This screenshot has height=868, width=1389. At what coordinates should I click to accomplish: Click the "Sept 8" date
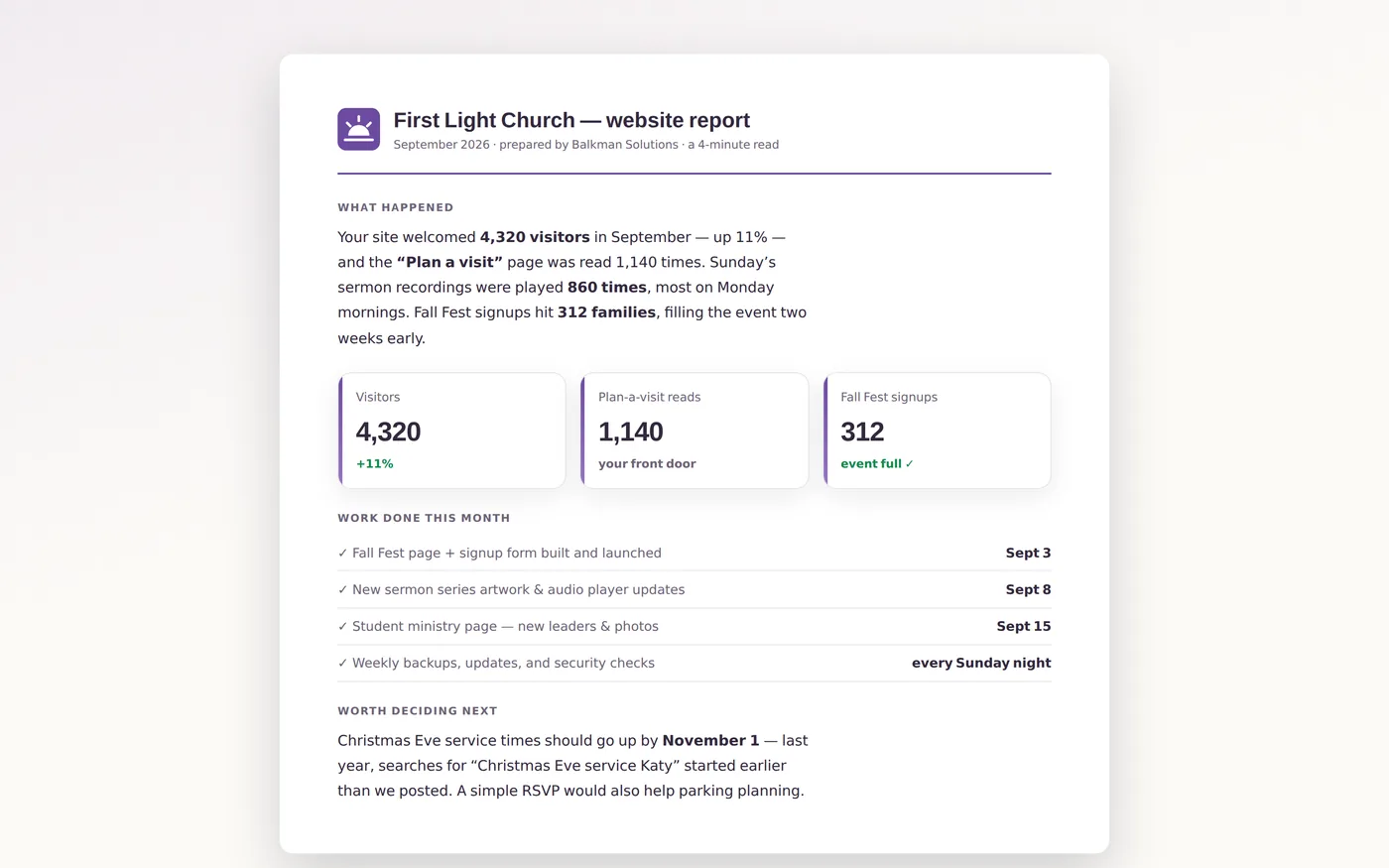coord(1028,589)
